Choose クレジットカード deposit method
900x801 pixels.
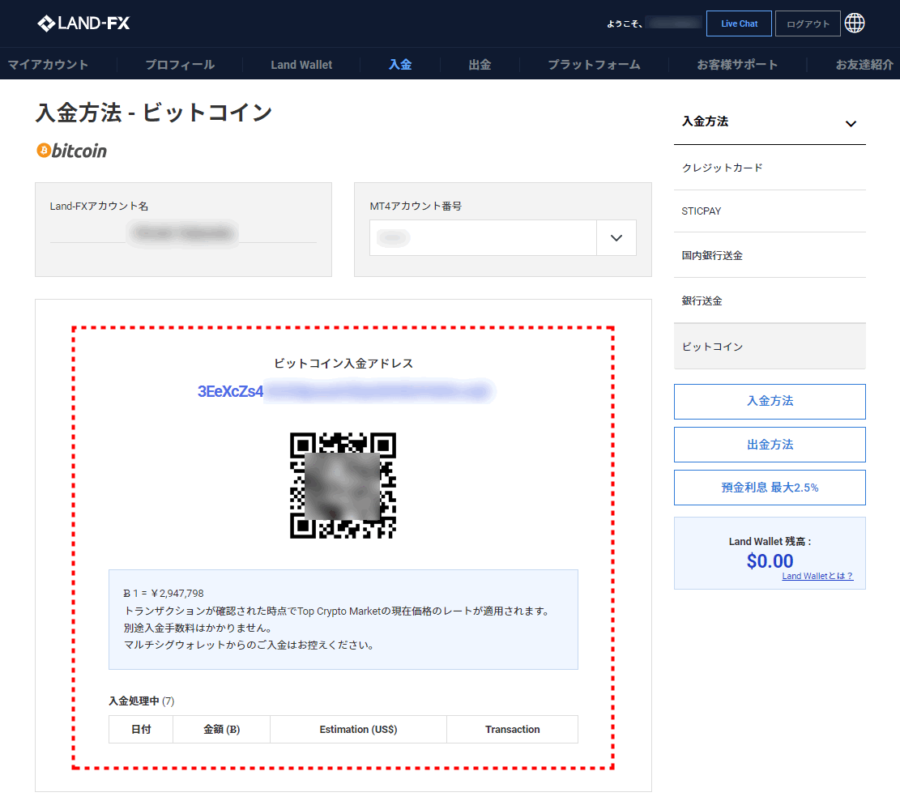coord(770,168)
